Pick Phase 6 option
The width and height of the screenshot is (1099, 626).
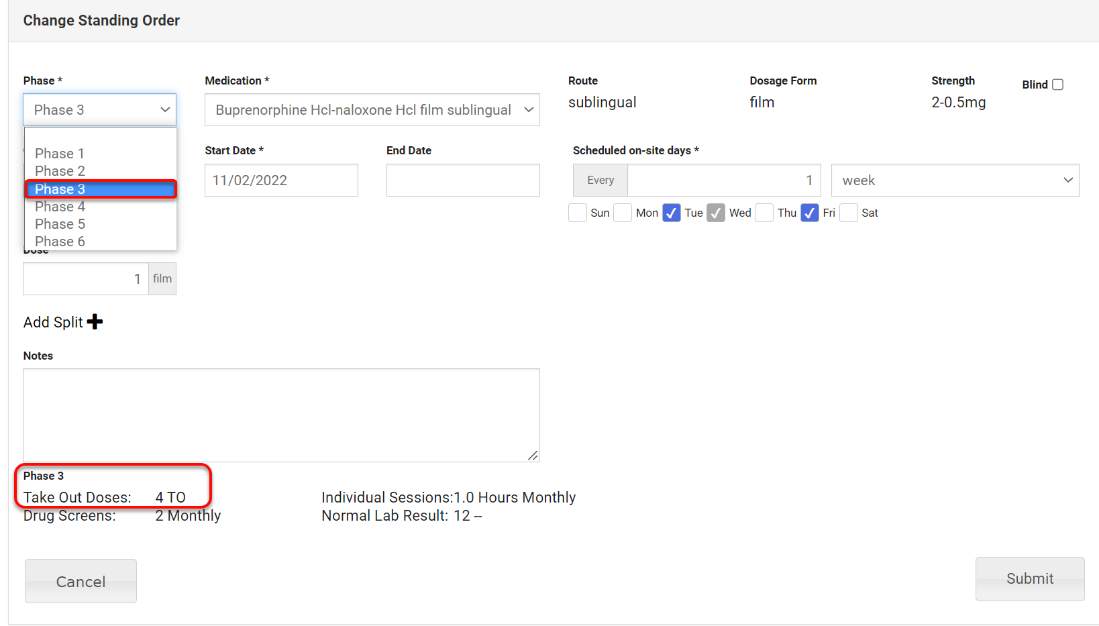pos(60,241)
